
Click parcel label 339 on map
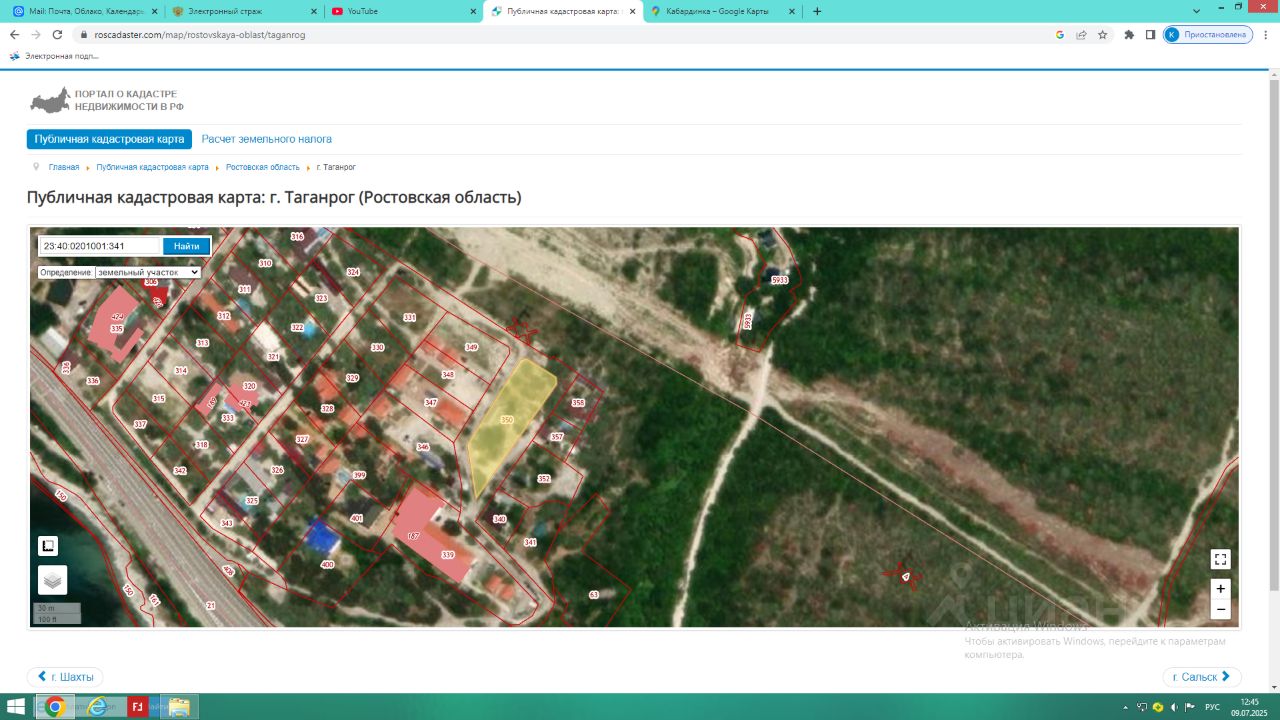448,555
